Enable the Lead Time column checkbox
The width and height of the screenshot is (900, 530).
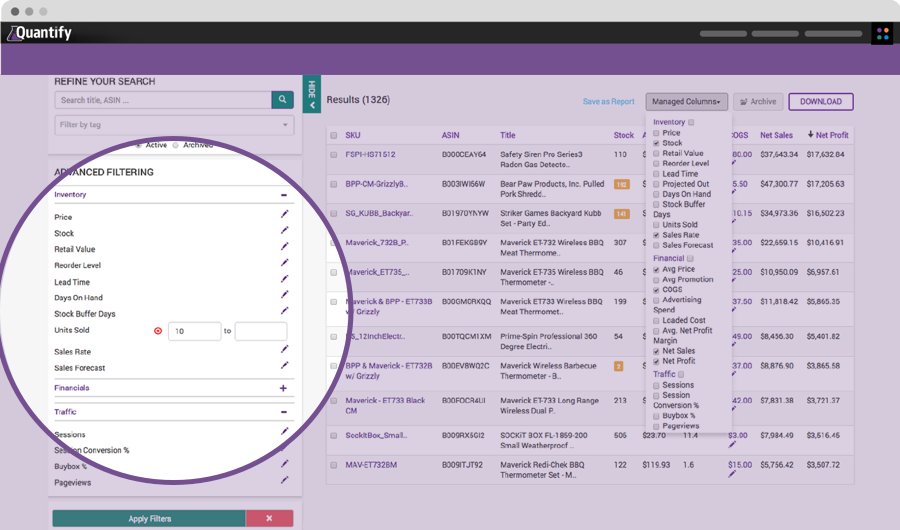point(656,174)
